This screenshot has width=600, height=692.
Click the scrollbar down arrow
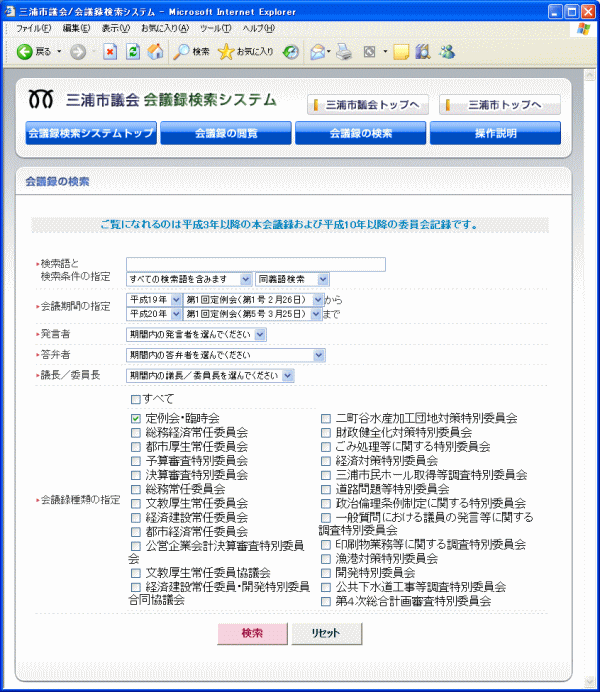pos(589,681)
